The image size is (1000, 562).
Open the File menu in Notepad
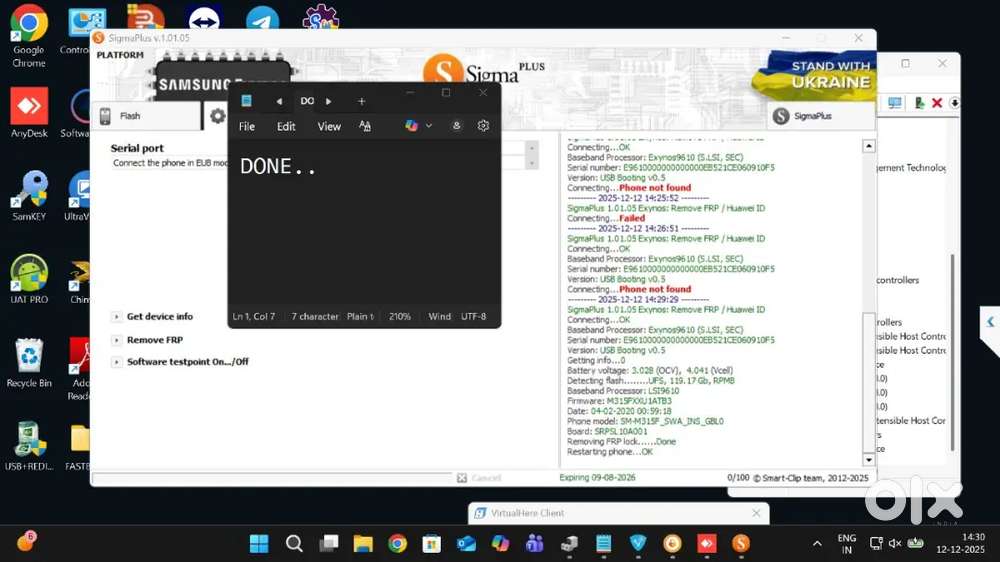pos(247,126)
